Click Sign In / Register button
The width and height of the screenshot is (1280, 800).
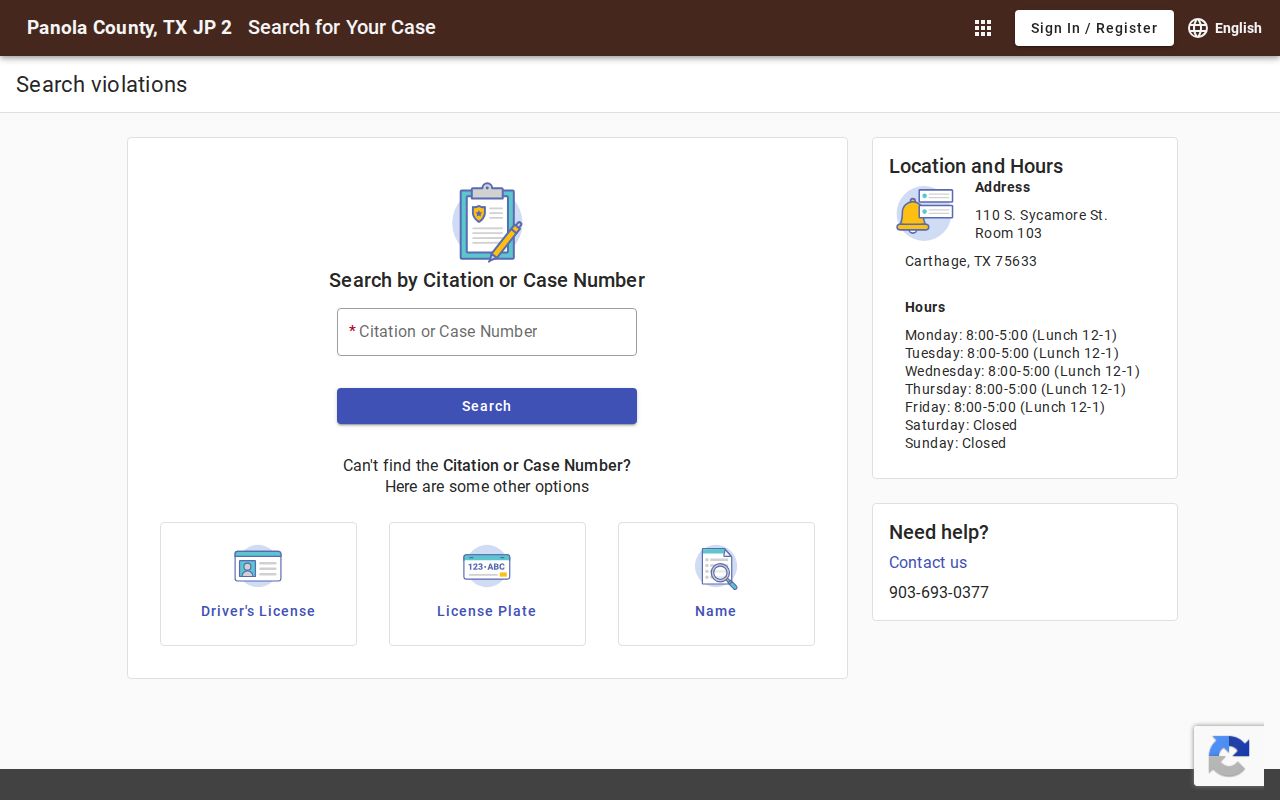(1094, 28)
